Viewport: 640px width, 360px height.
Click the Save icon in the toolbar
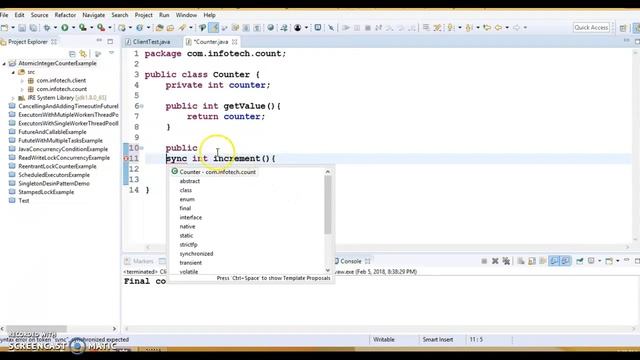22,28
